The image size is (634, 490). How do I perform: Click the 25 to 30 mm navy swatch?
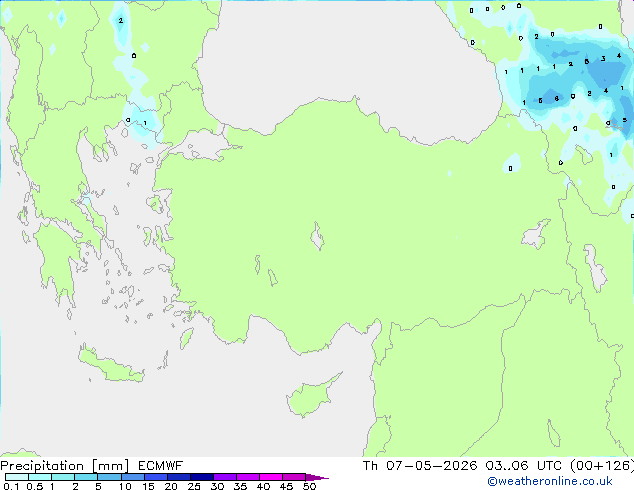click(202, 477)
